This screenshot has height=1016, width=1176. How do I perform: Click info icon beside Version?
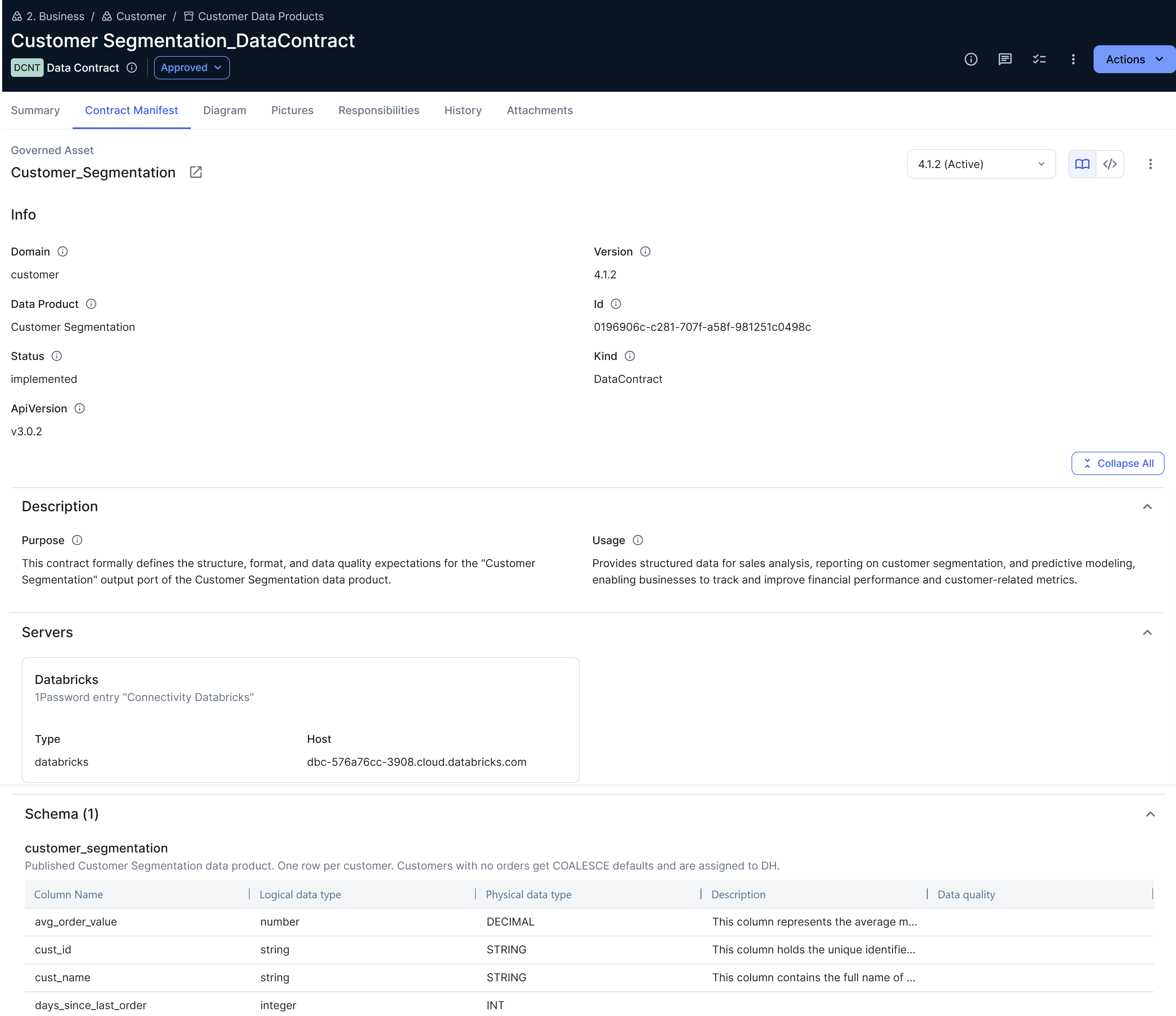click(645, 251)
